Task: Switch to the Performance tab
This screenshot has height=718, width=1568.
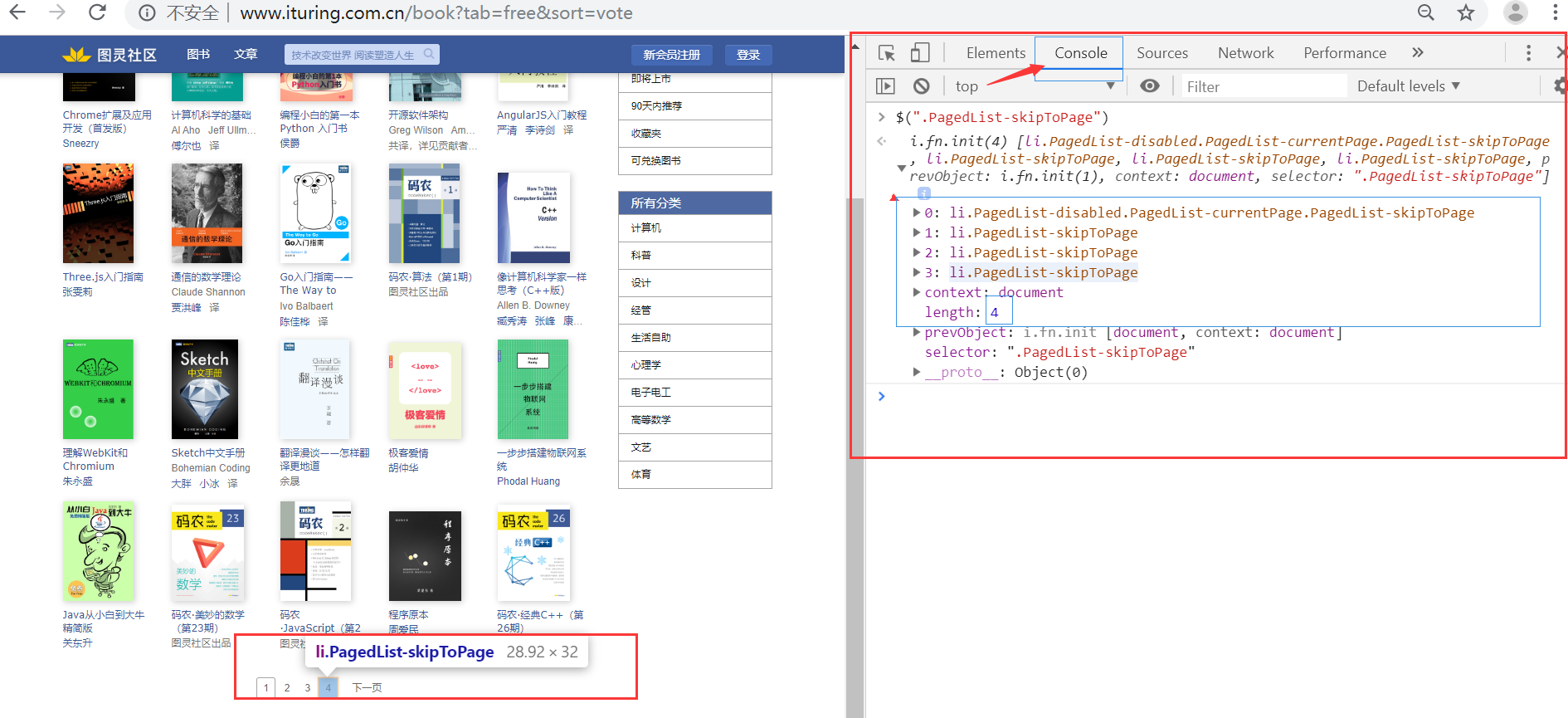Action: click(1344, 53)
